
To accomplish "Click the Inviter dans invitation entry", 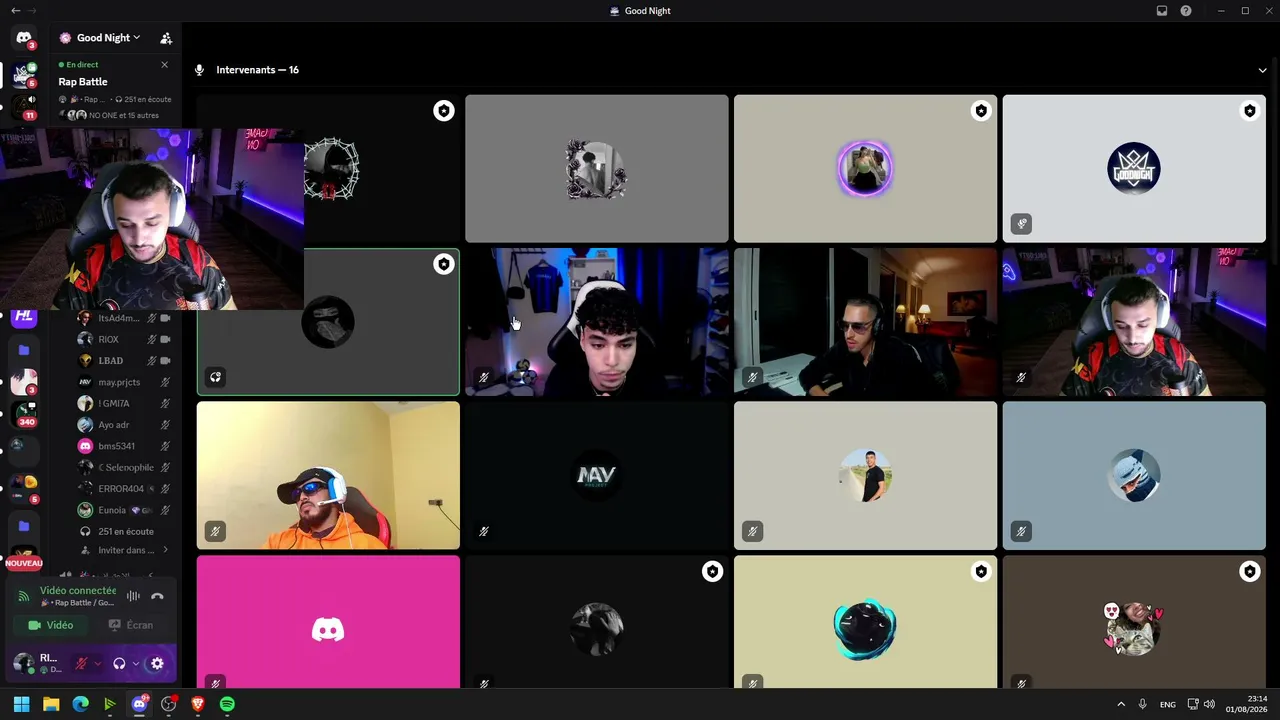I will 125,550.
